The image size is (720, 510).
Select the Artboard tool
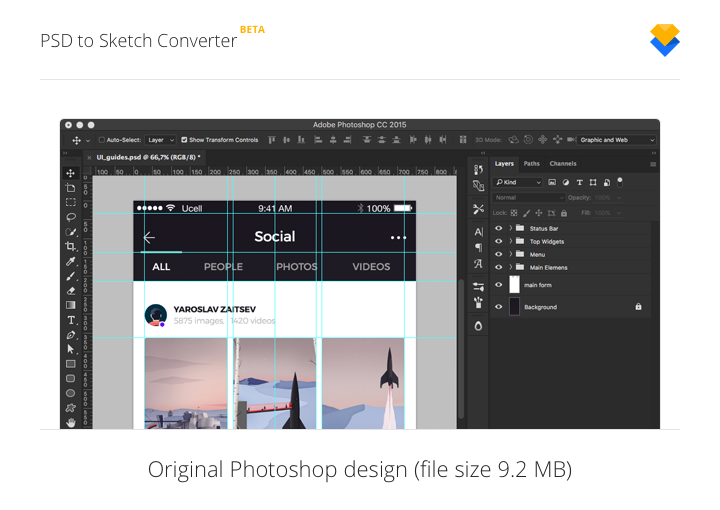coord(70,188)
